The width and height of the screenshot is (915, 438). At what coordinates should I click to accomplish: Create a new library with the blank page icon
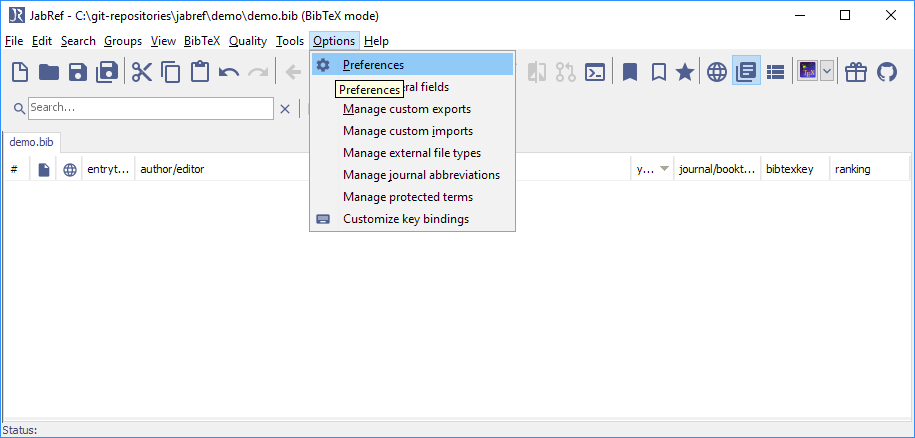(x=20, y=72)
